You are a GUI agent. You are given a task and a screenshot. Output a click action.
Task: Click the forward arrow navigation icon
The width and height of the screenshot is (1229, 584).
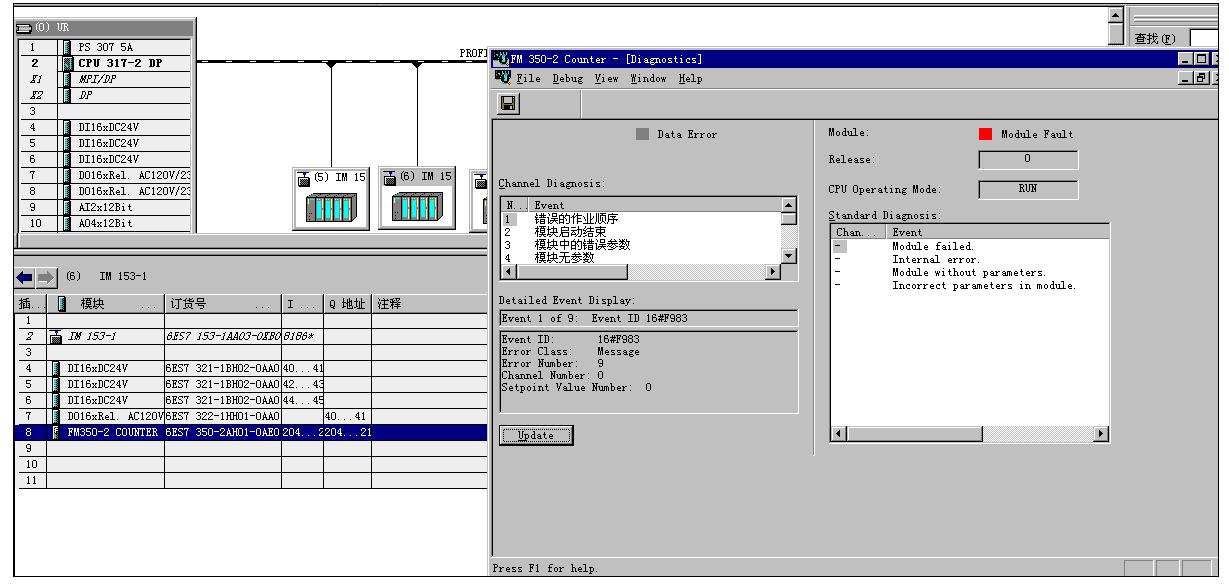pyautogui.click(x=46, y=277)
